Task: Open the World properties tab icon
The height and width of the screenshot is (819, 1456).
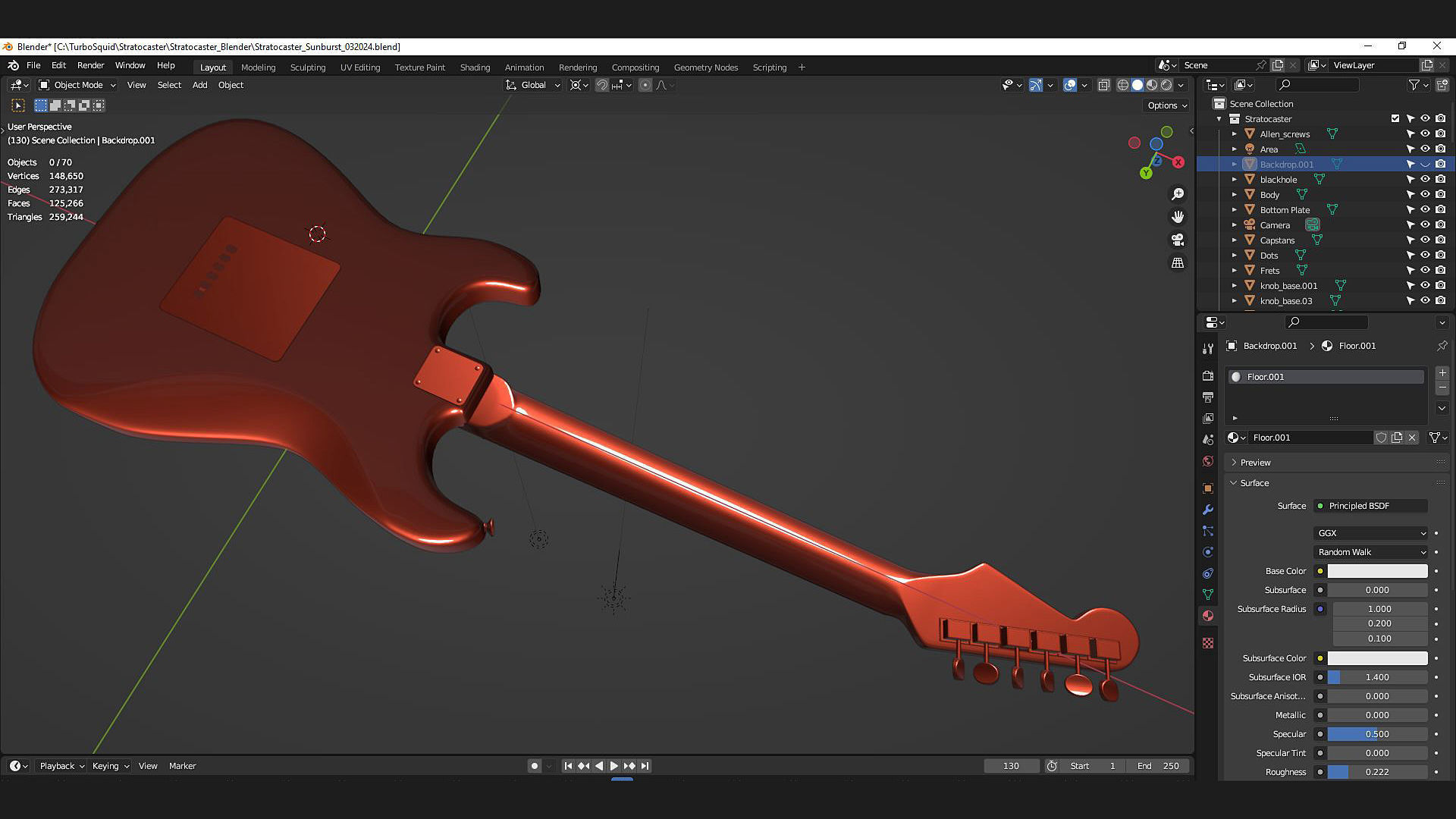Action: (x=1208, y=461)
